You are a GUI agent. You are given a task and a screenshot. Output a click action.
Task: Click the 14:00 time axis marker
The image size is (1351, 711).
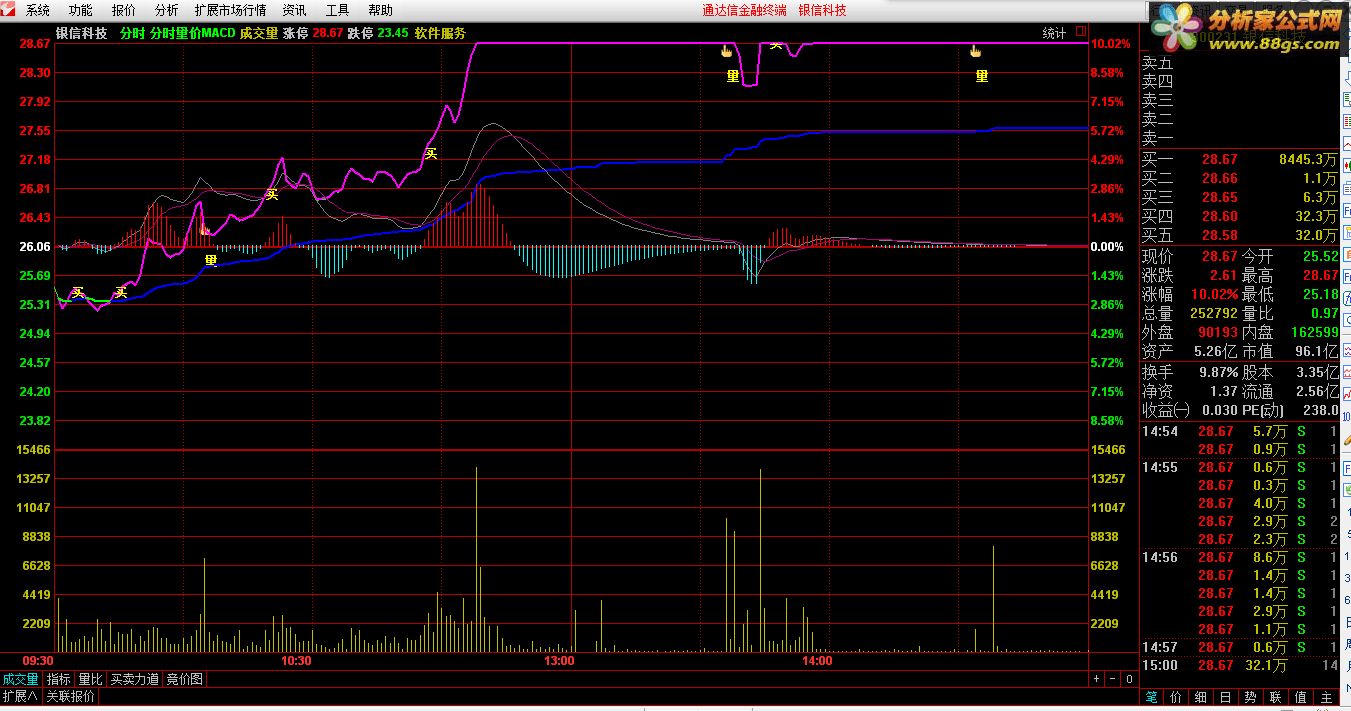[x=817, y=661]
